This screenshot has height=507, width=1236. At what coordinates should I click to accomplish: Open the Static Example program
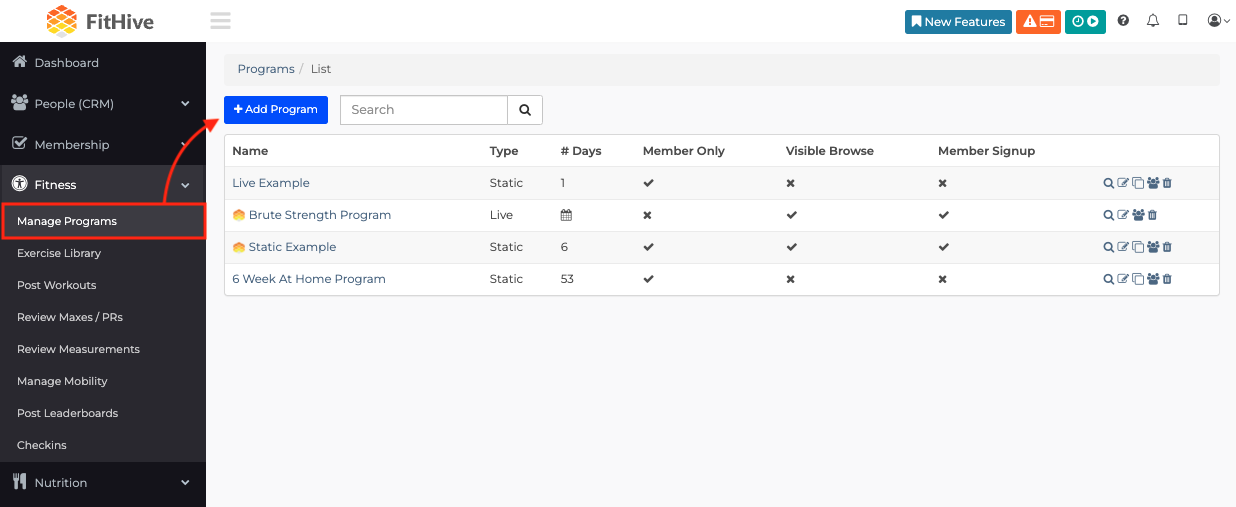pos(292,247)
